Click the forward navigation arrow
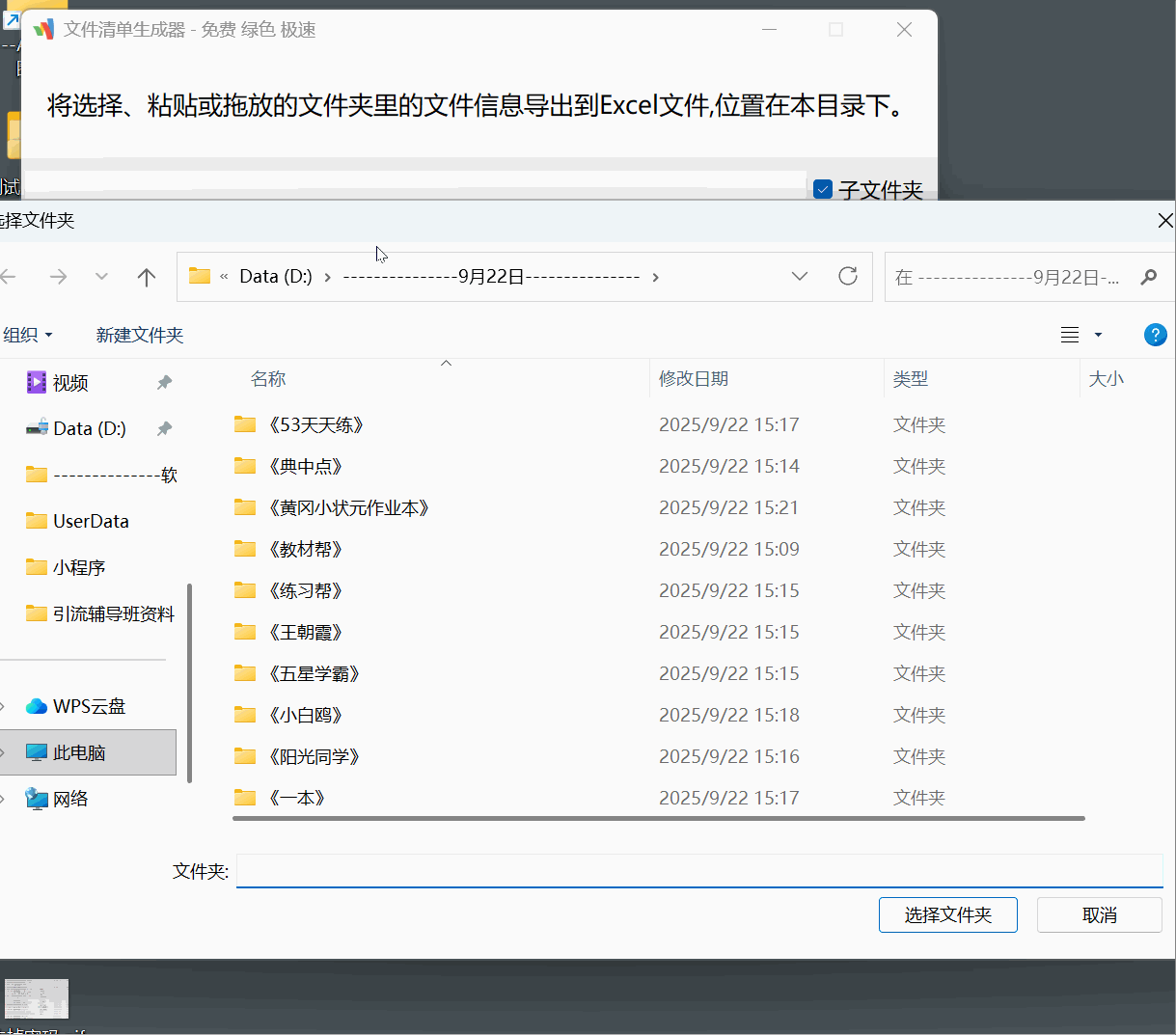 58,277
